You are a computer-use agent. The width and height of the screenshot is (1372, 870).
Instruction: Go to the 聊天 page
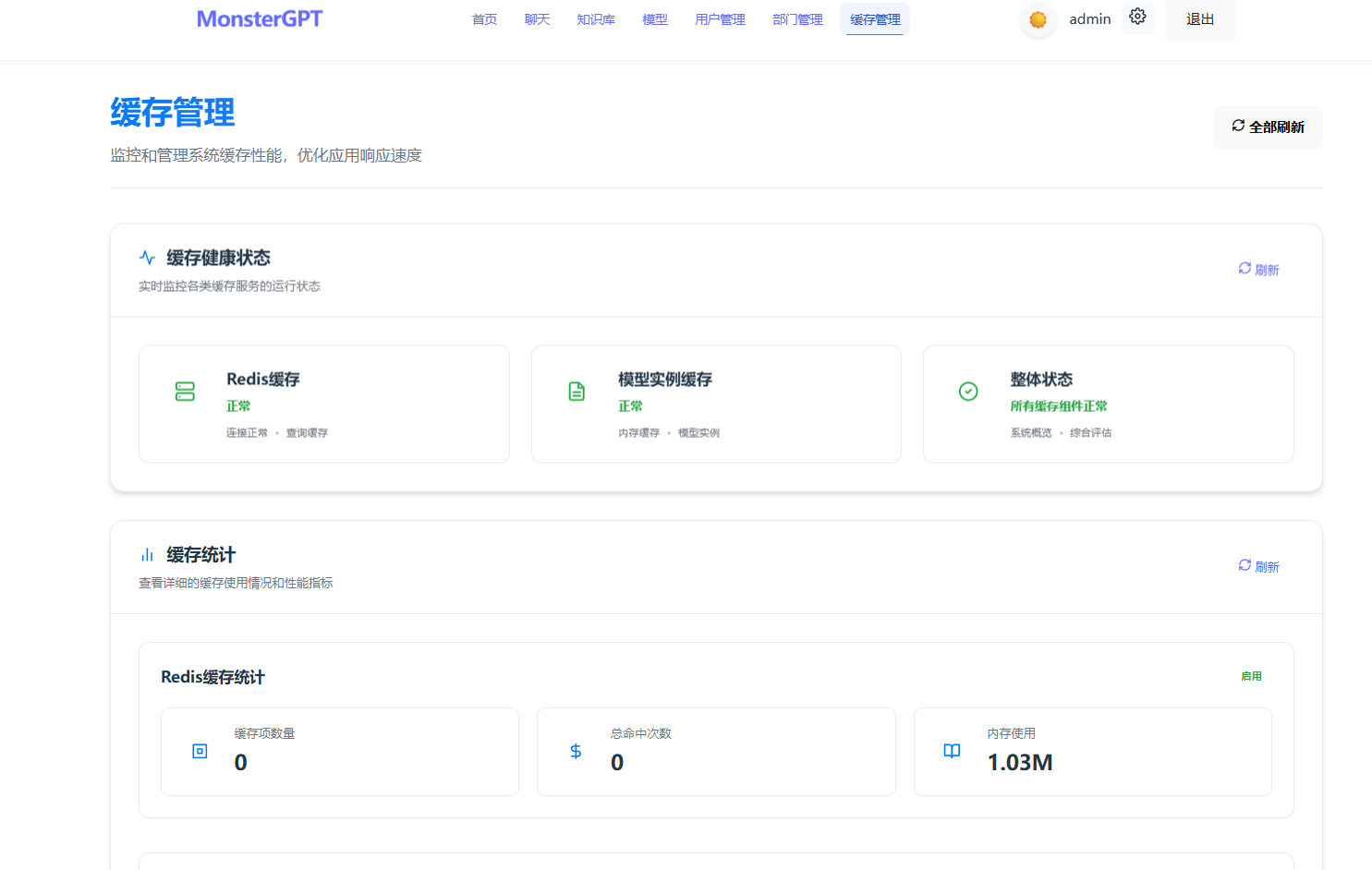[x=538, y=19]
